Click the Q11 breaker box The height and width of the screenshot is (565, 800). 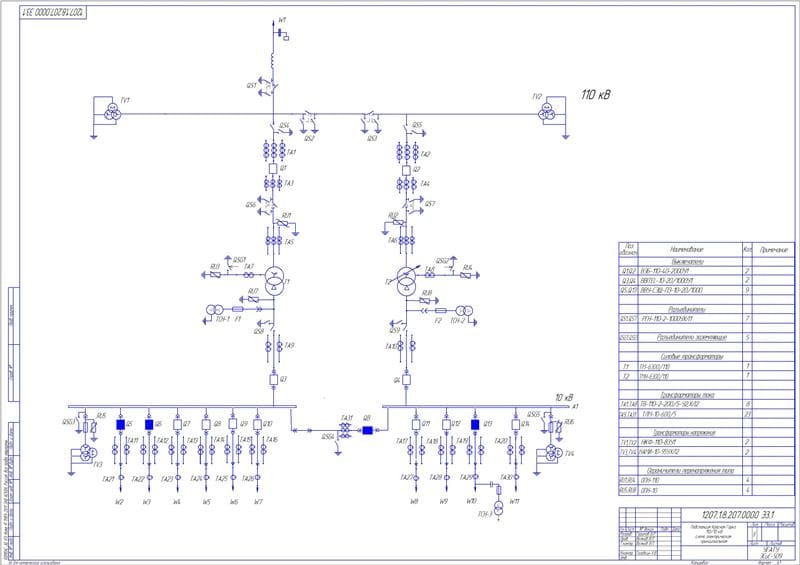pos(416,425)
